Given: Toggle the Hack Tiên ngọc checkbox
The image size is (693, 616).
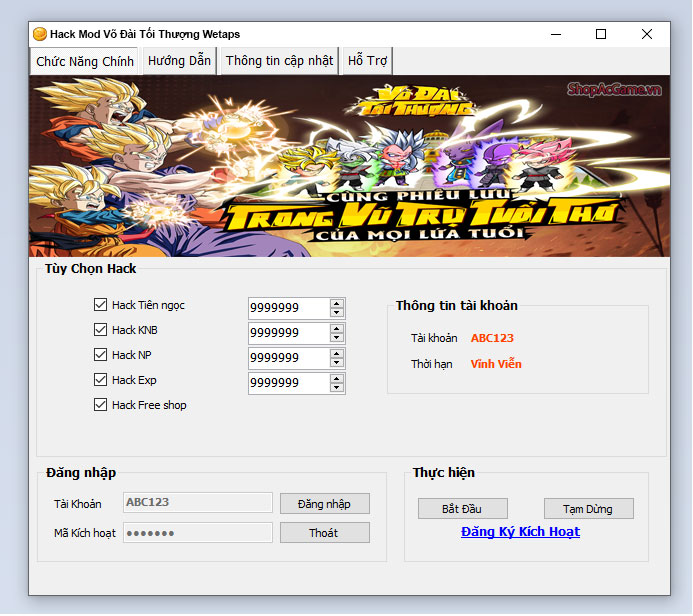Looking at the screenshot, I should click(100, 304).
